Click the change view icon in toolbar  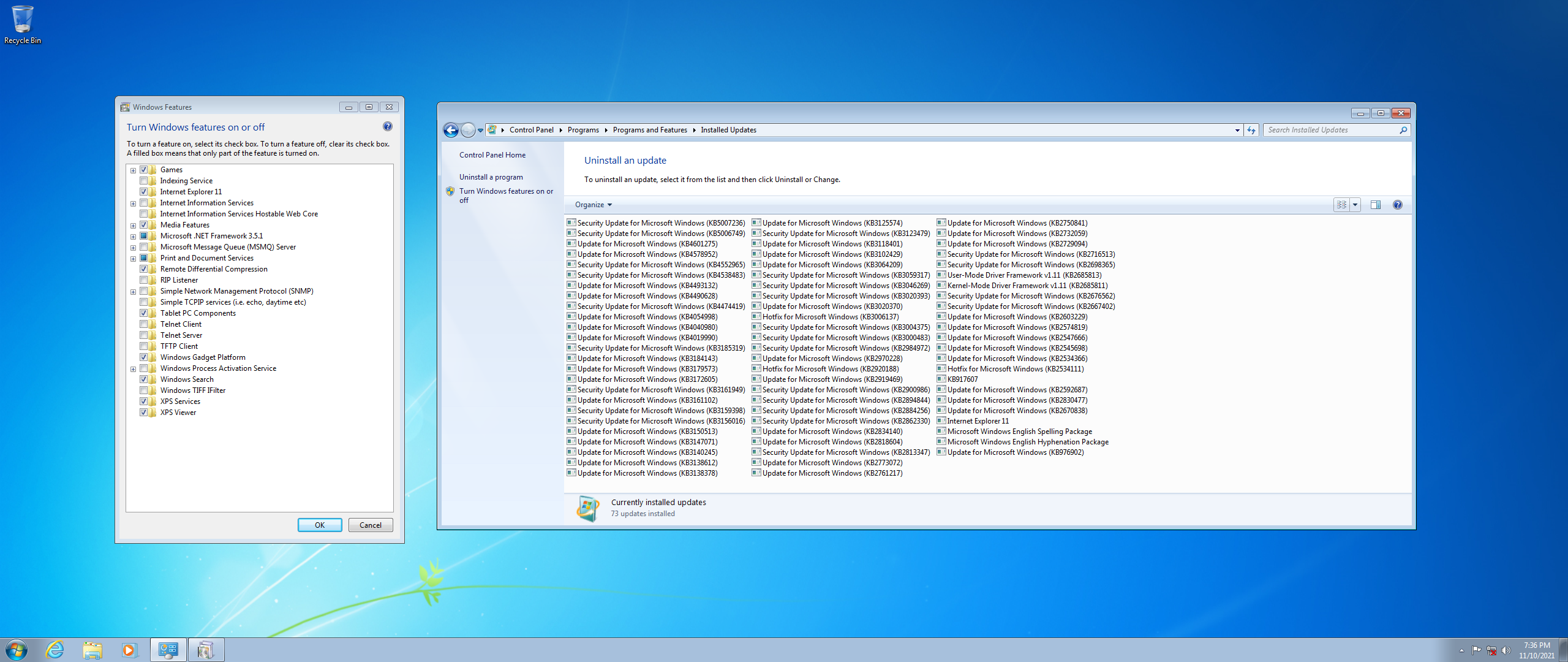(1341, 205)
